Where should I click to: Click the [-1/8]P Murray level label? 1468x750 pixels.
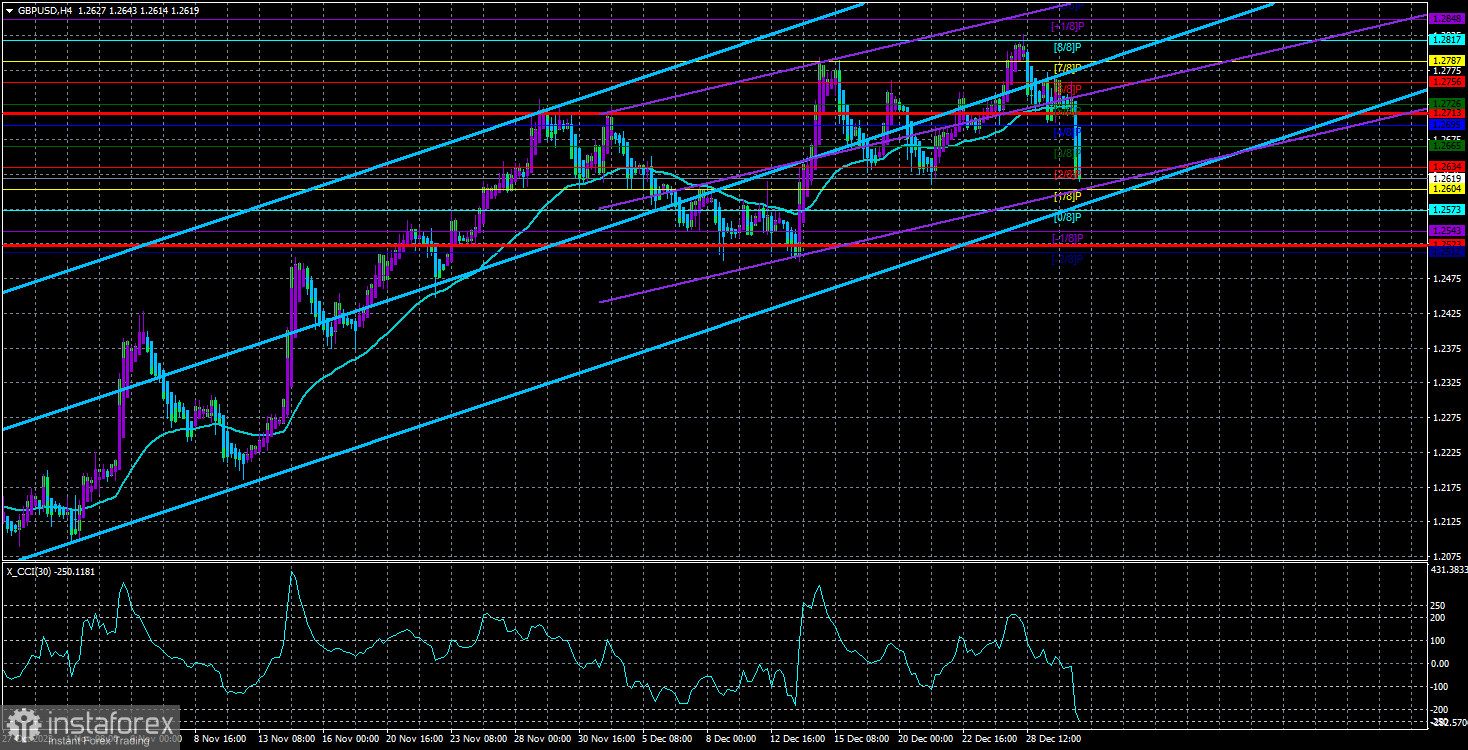pos(1068,238)
